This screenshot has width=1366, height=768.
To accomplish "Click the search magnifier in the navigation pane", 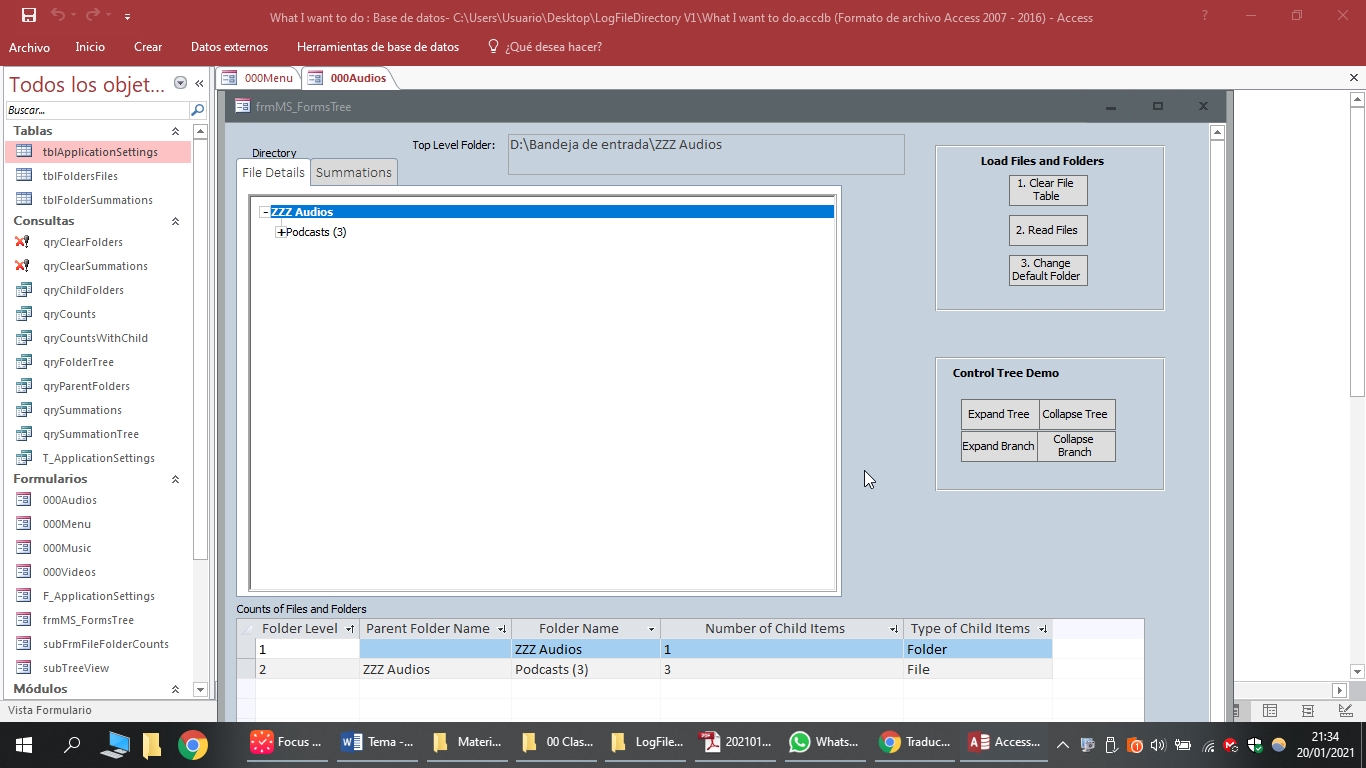I will [198, 110].
